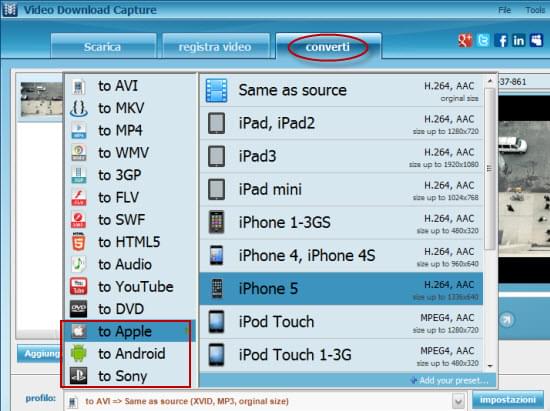Screen dimensions: 550x411
Task: Choose the YouTube format icon
Action: (x=79, y=287)
